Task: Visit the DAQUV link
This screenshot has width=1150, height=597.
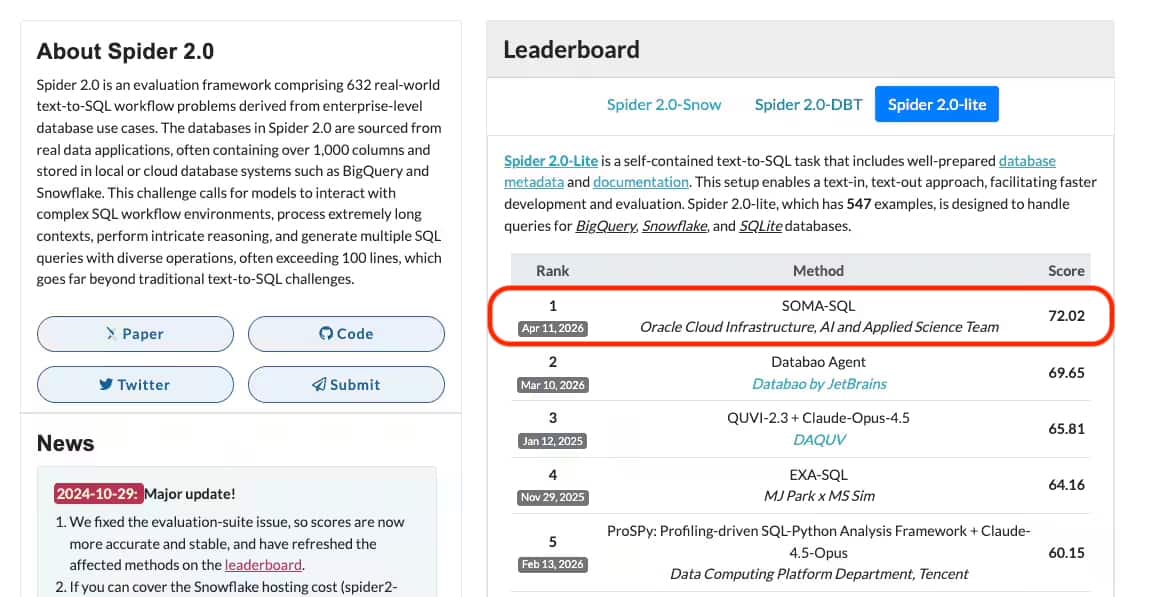Action: [x=820, y=440]
